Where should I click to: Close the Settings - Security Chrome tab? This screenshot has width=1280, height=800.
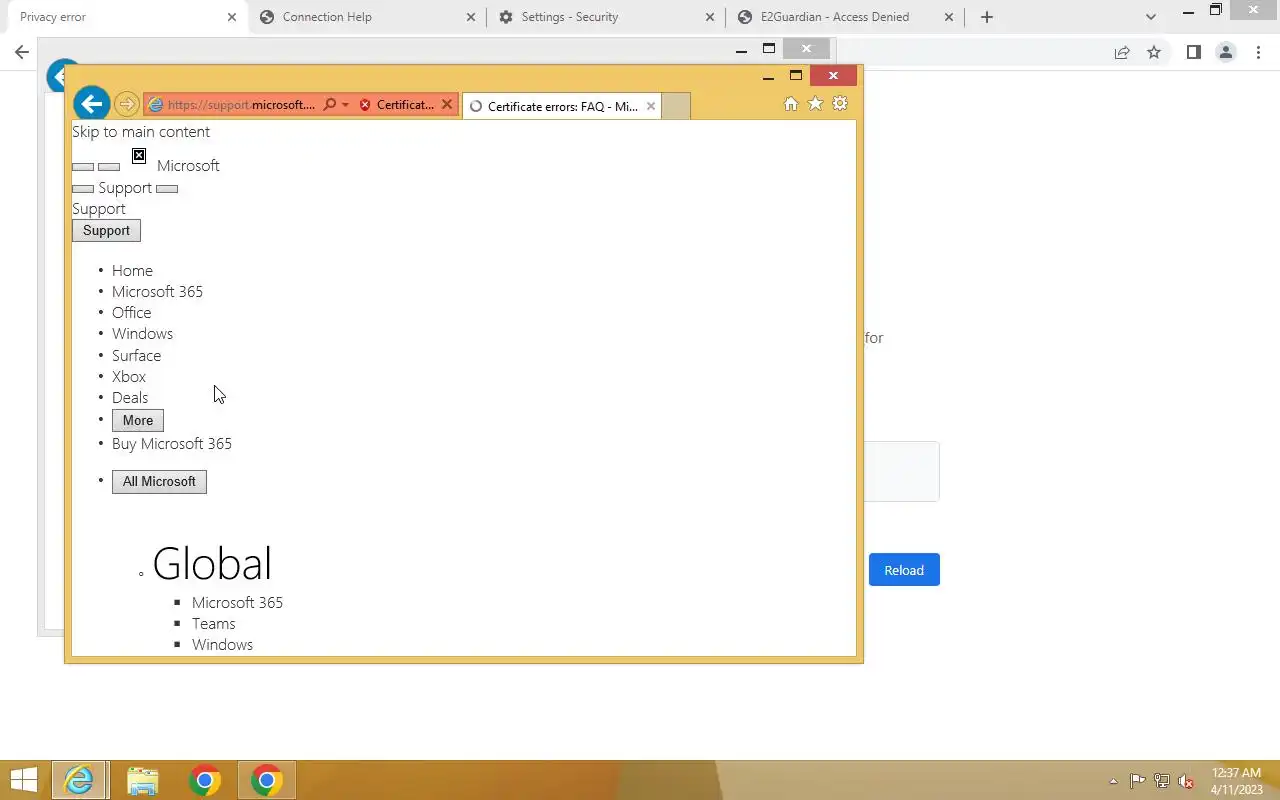[710, 17]
